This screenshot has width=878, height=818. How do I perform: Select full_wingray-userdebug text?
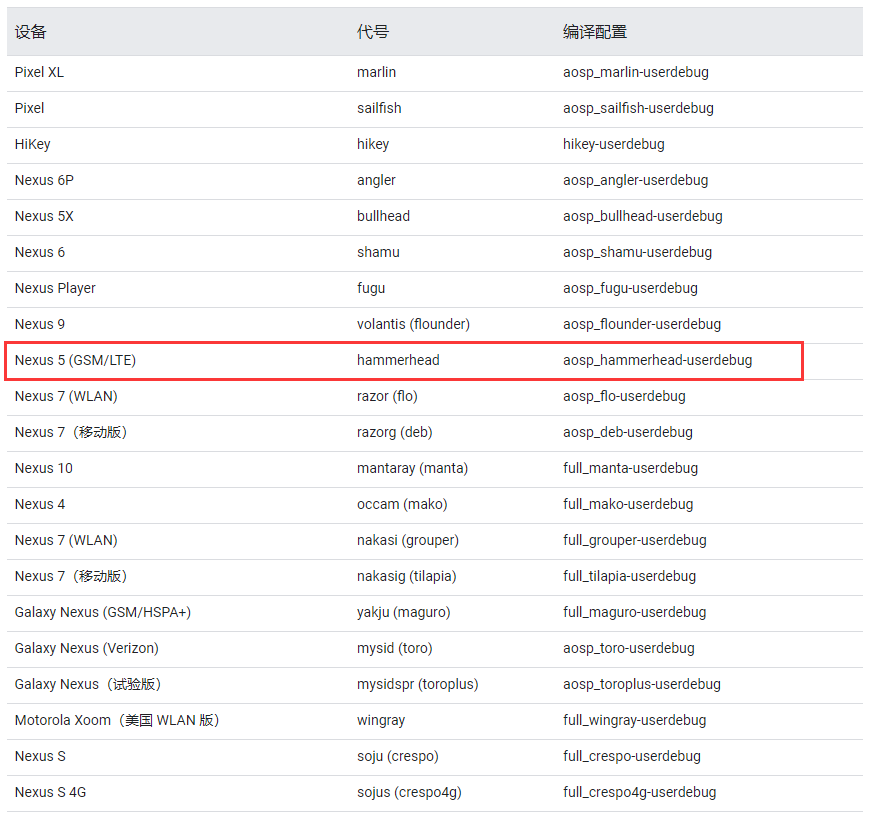click(634, 720)
